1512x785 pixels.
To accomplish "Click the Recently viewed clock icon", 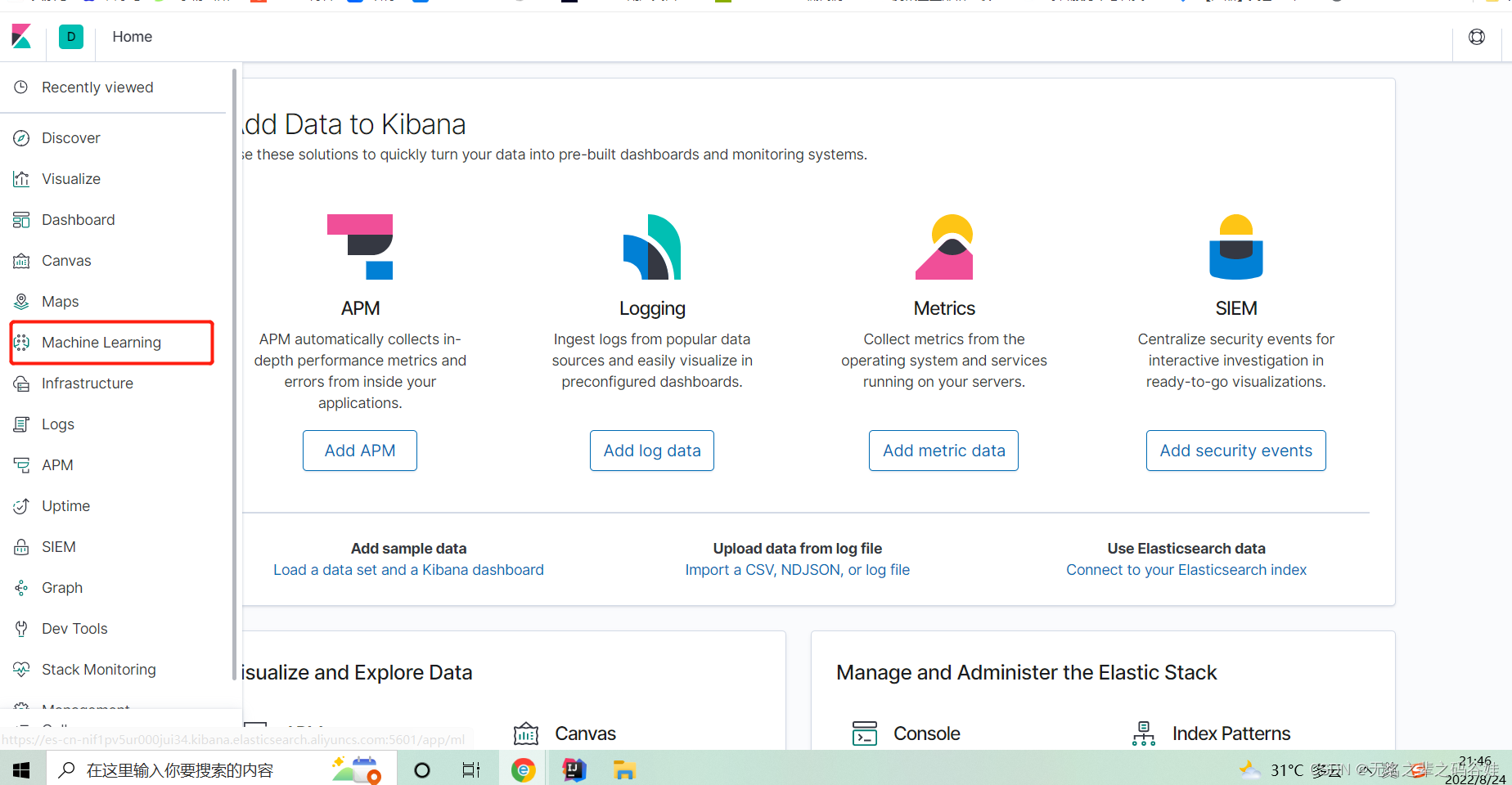I will point(21,87).
